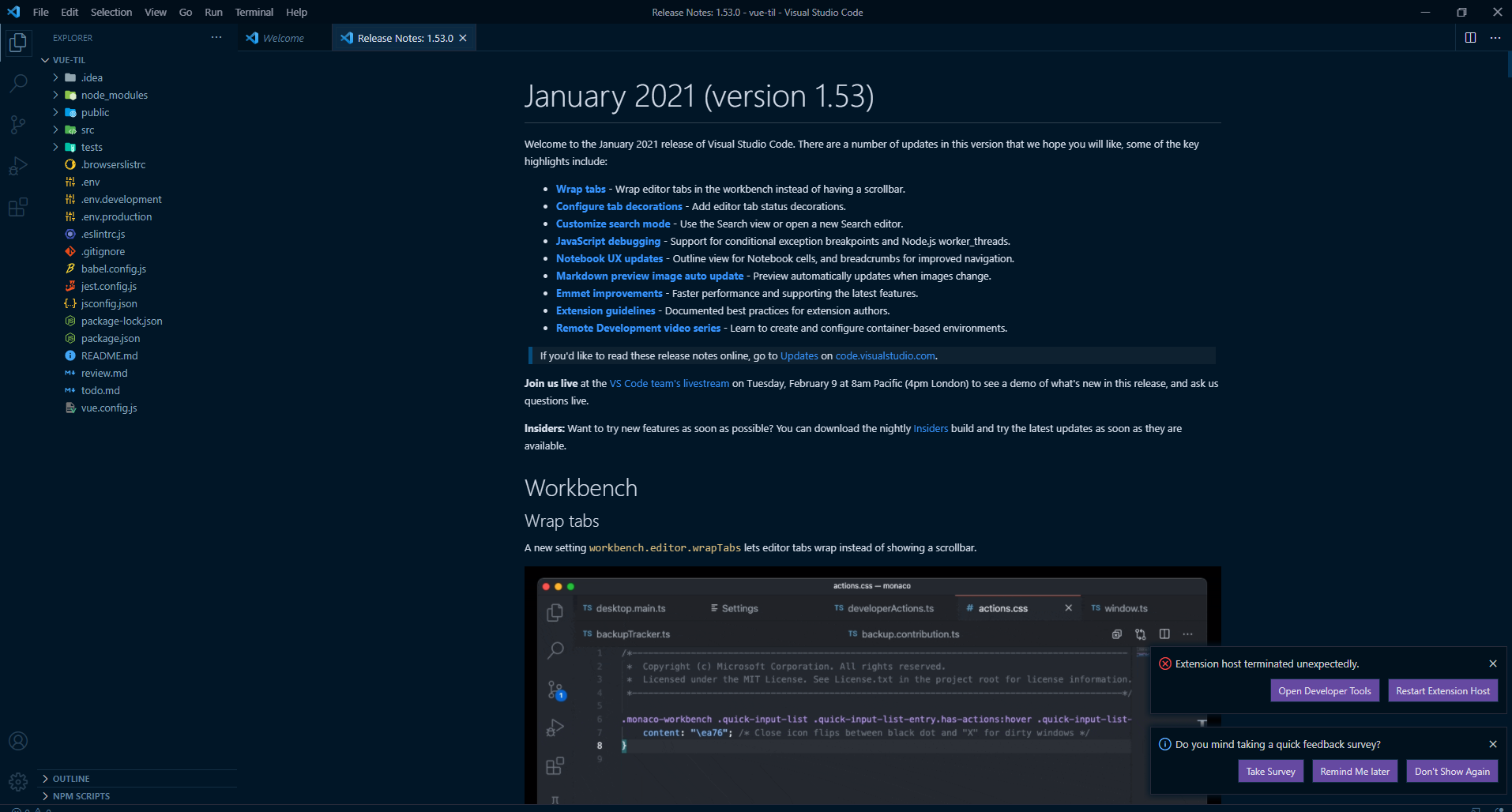This screenshot has height=812, width=1512.
Task: Expand the NPM SCRIPTS section
Action: coord(81,796)
